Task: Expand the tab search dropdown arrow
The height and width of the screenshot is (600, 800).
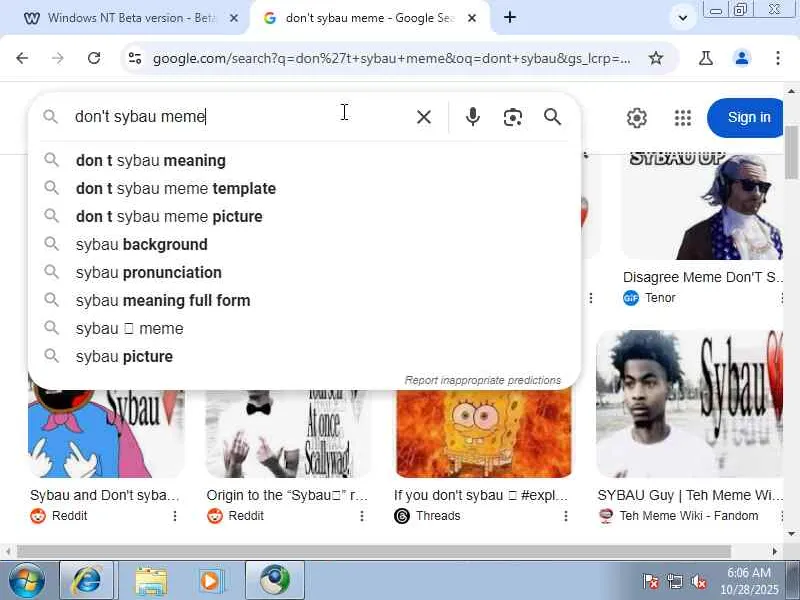Action: click(683, 18)
